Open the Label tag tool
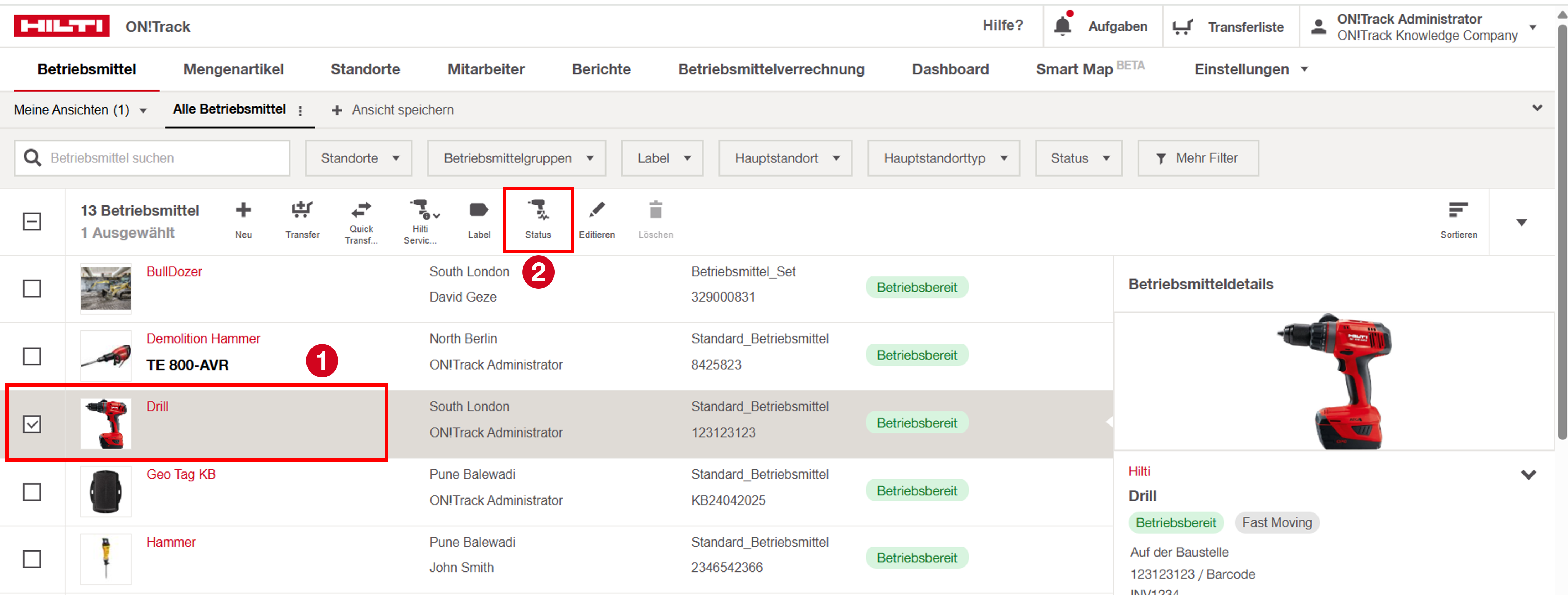 [x=479, y=211]
